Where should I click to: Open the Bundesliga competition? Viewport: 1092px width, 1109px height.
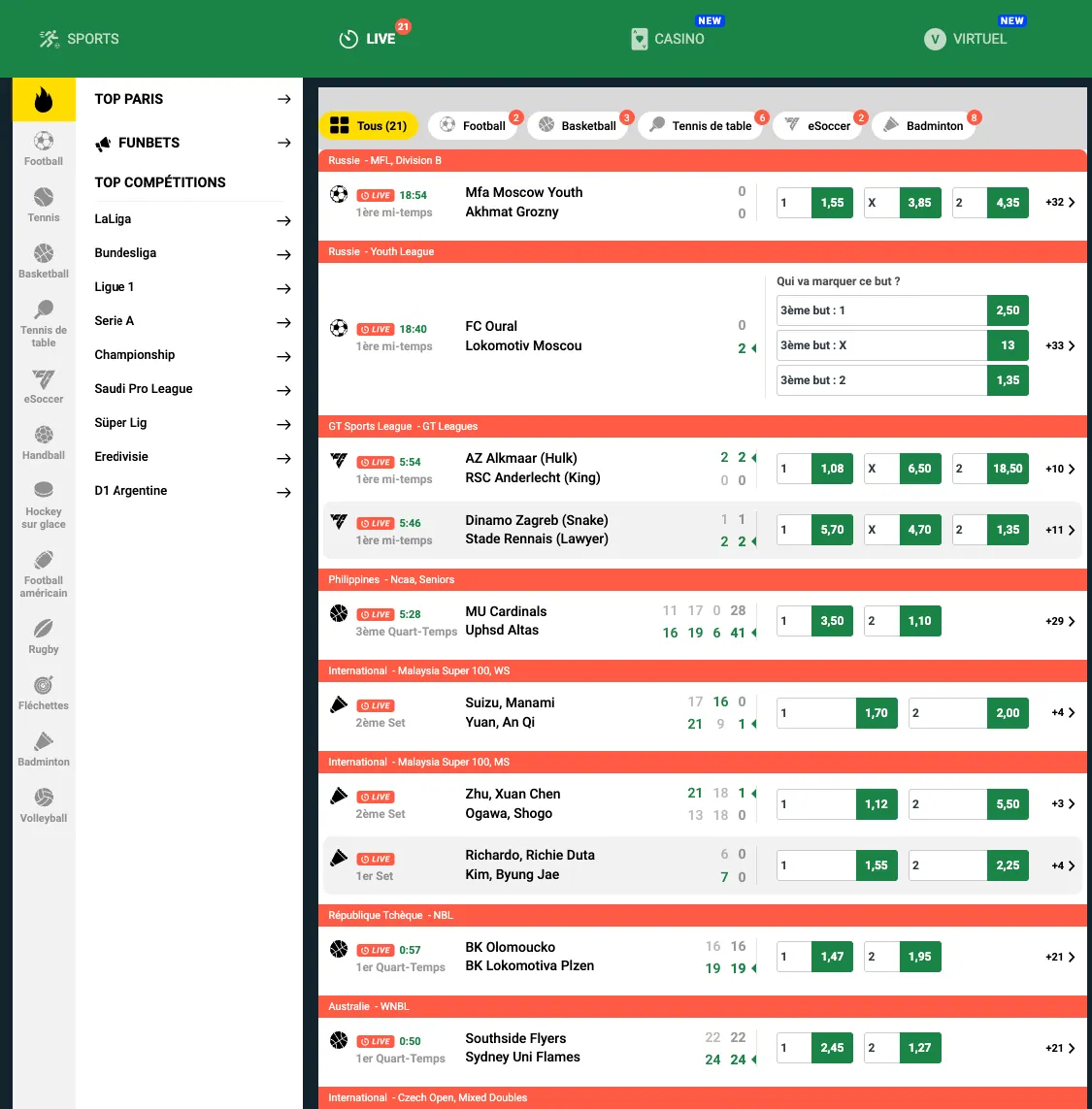click(x=192, y=253)
